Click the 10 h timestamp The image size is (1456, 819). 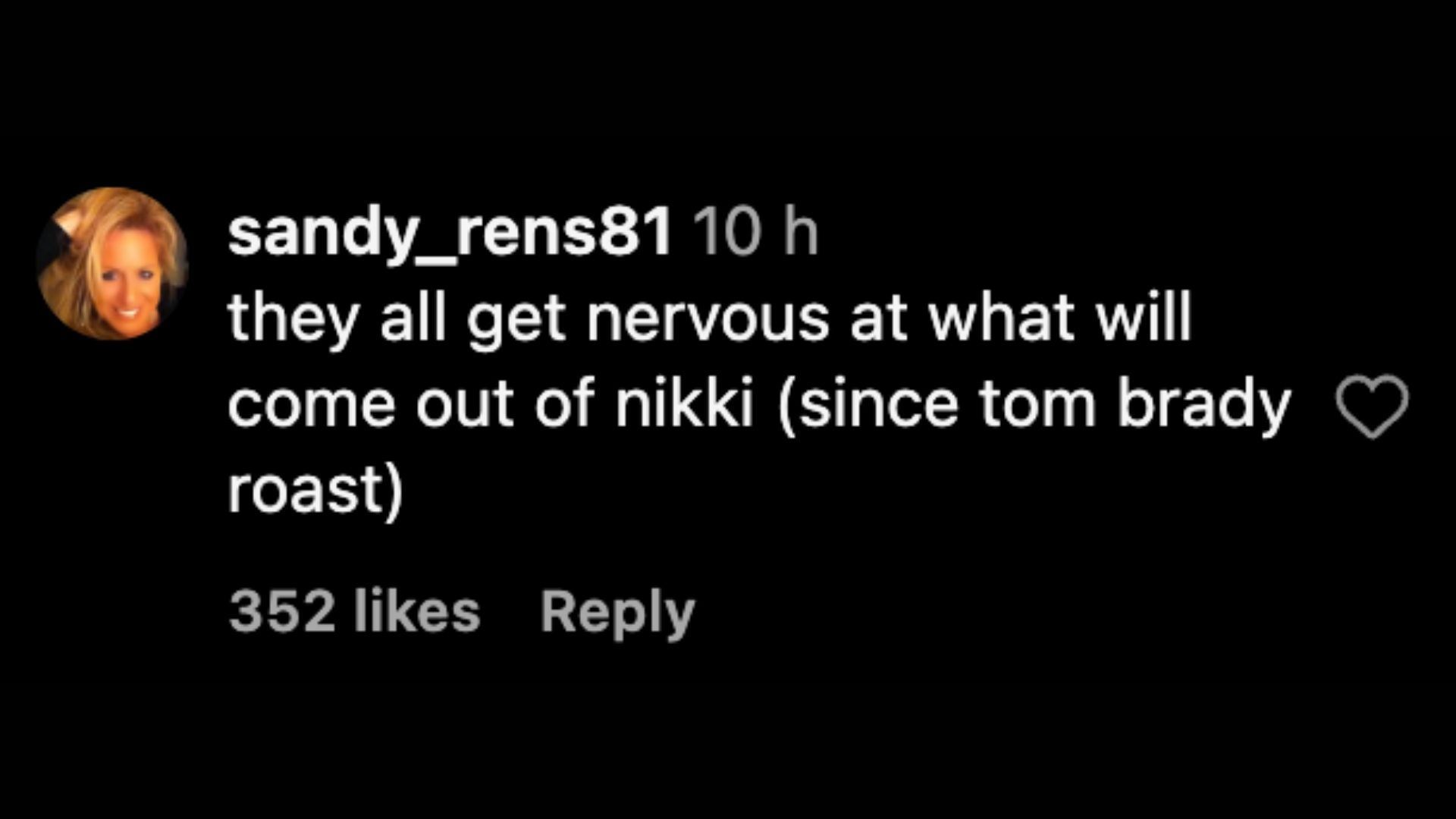pyautogui.click(x=756, y=233)
